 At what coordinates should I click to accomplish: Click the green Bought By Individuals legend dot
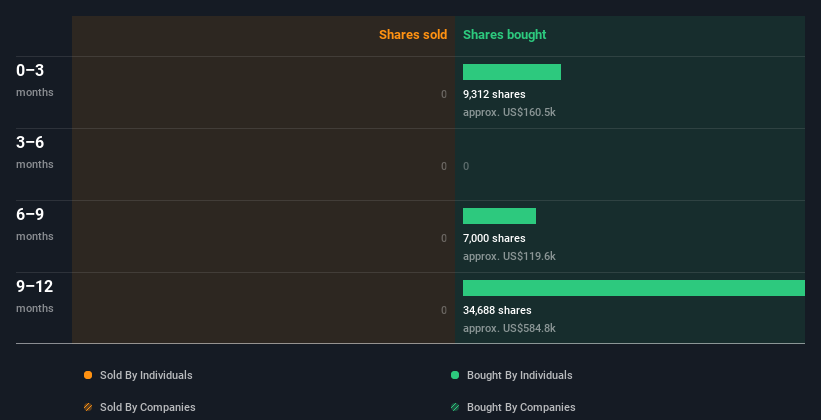pos(455,375)
